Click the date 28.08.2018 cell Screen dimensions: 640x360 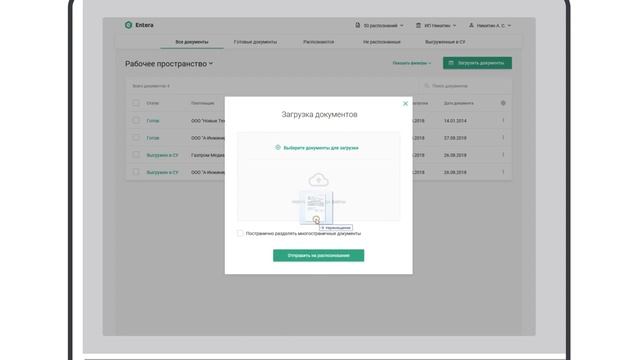tap(455, 172)
